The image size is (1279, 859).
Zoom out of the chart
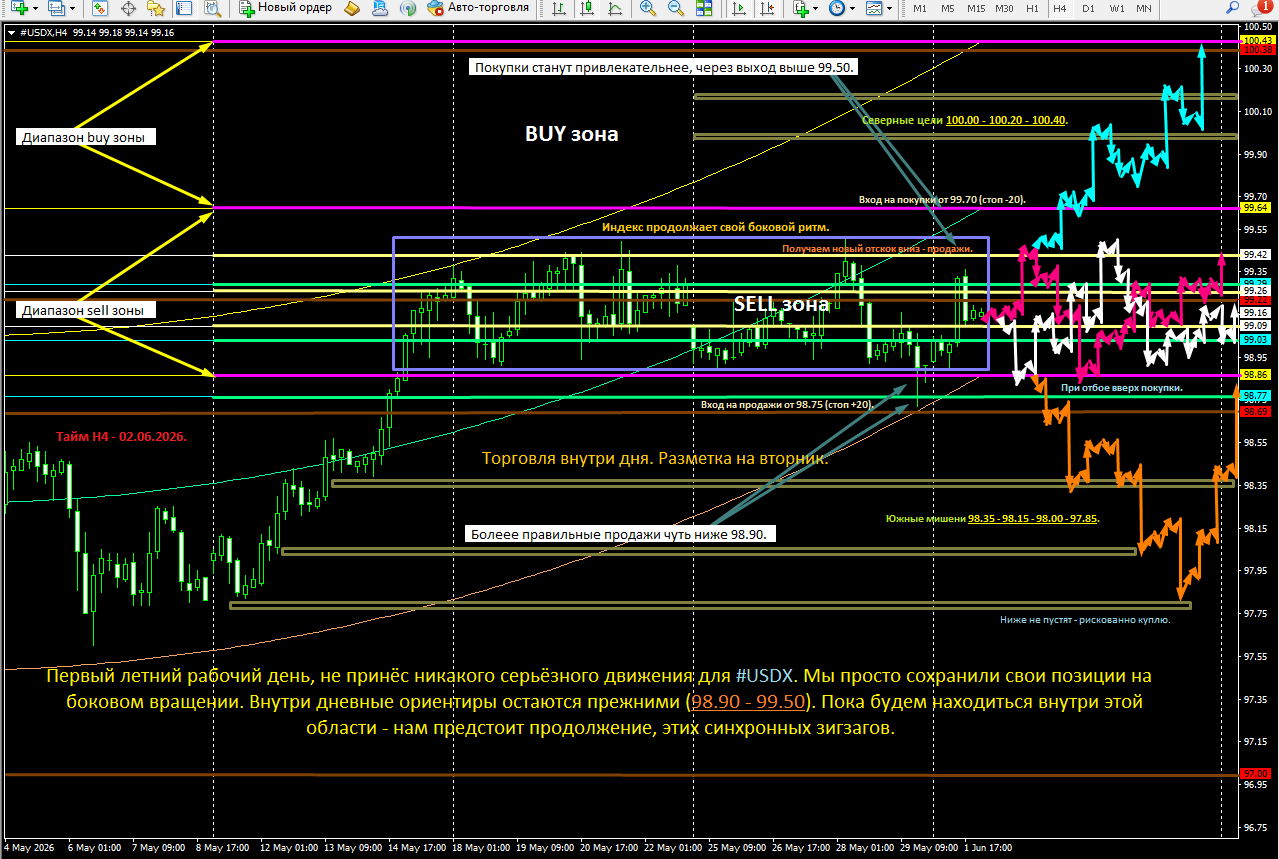(676, 8)
